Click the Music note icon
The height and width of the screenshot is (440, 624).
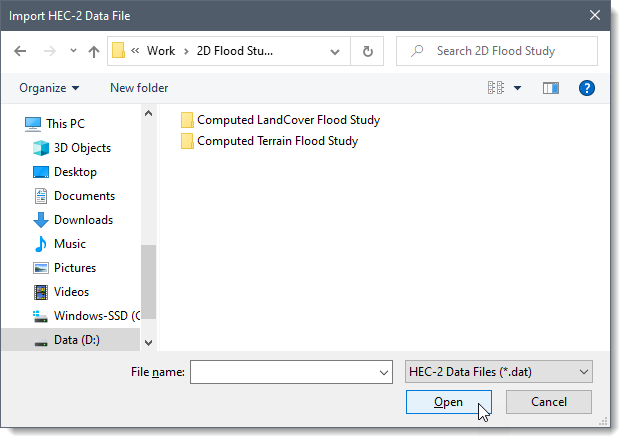coord(41,244)
